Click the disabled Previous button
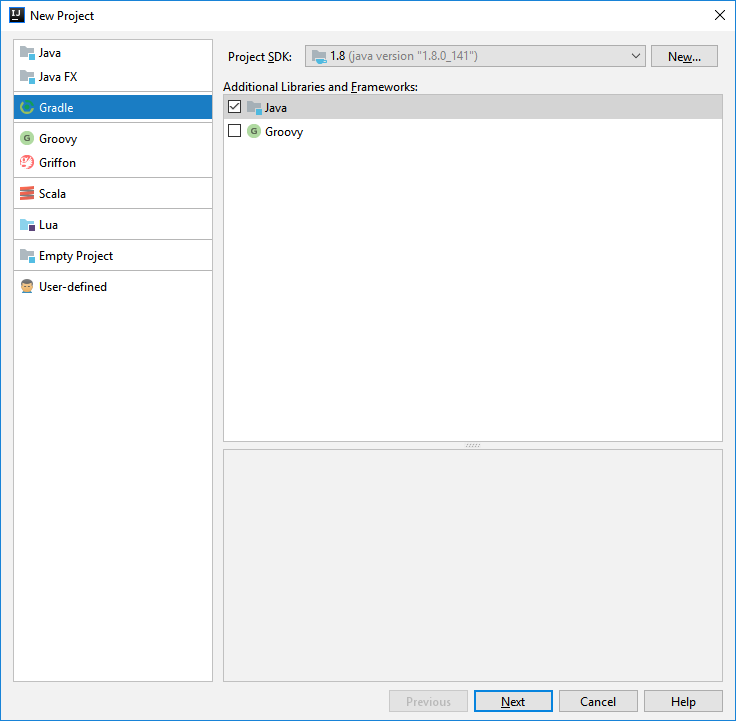This screenshot has width=736, height=721. pos(428,701)
